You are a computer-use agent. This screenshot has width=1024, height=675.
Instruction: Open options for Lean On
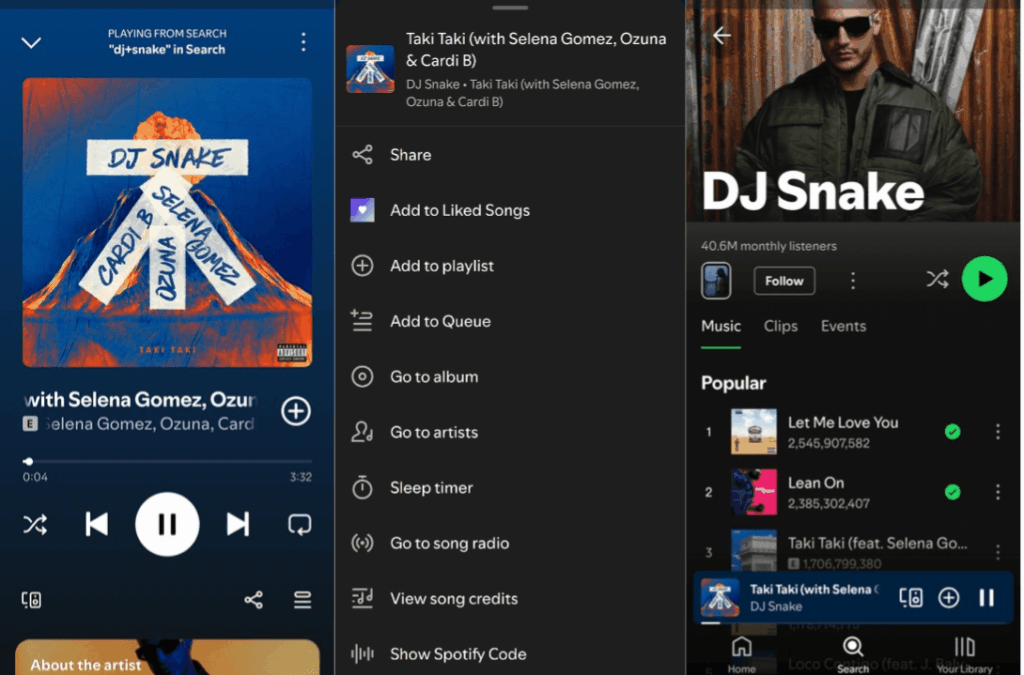[x=997, y=492]
